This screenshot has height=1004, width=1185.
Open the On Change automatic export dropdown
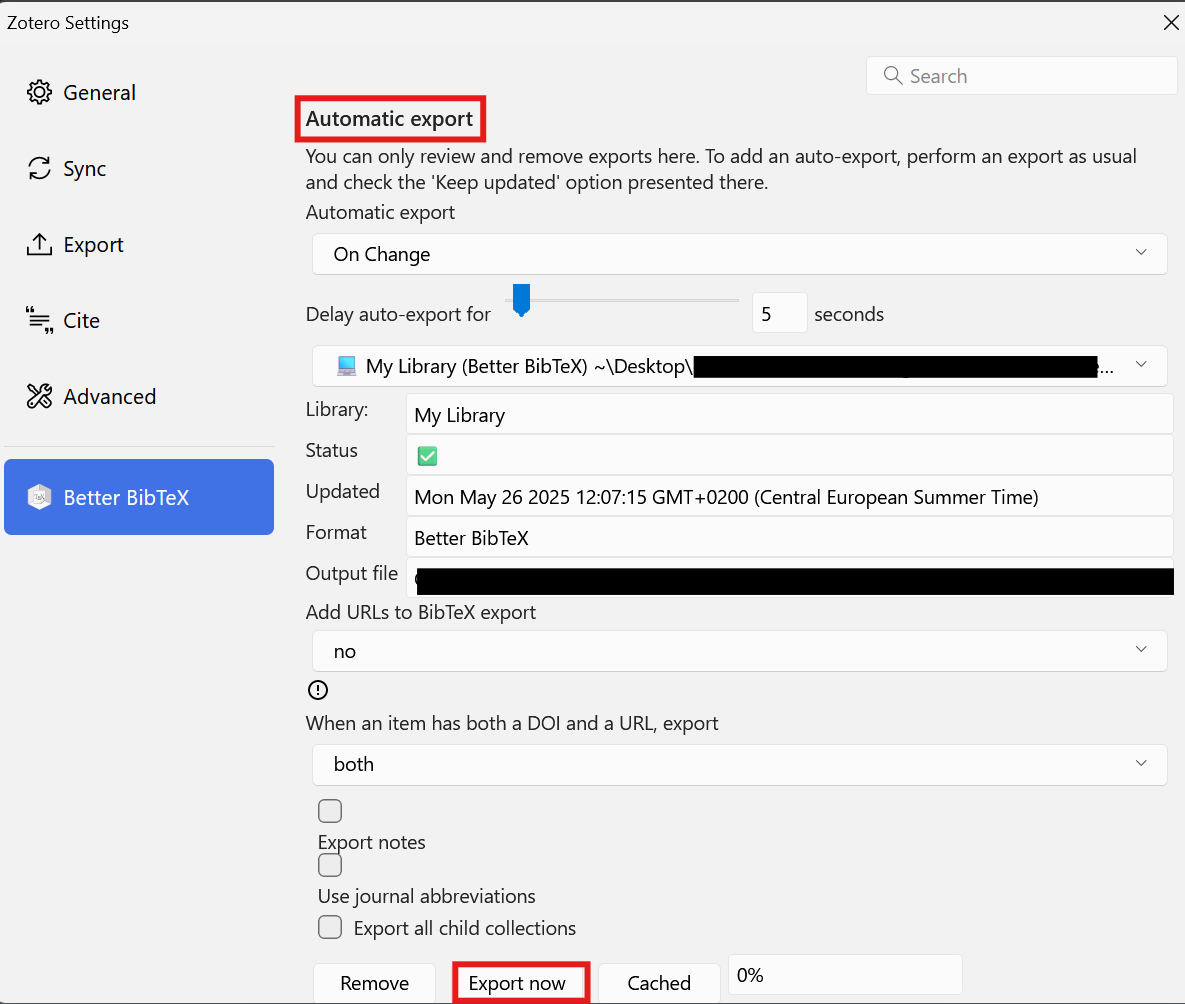[x=740, y=254]
